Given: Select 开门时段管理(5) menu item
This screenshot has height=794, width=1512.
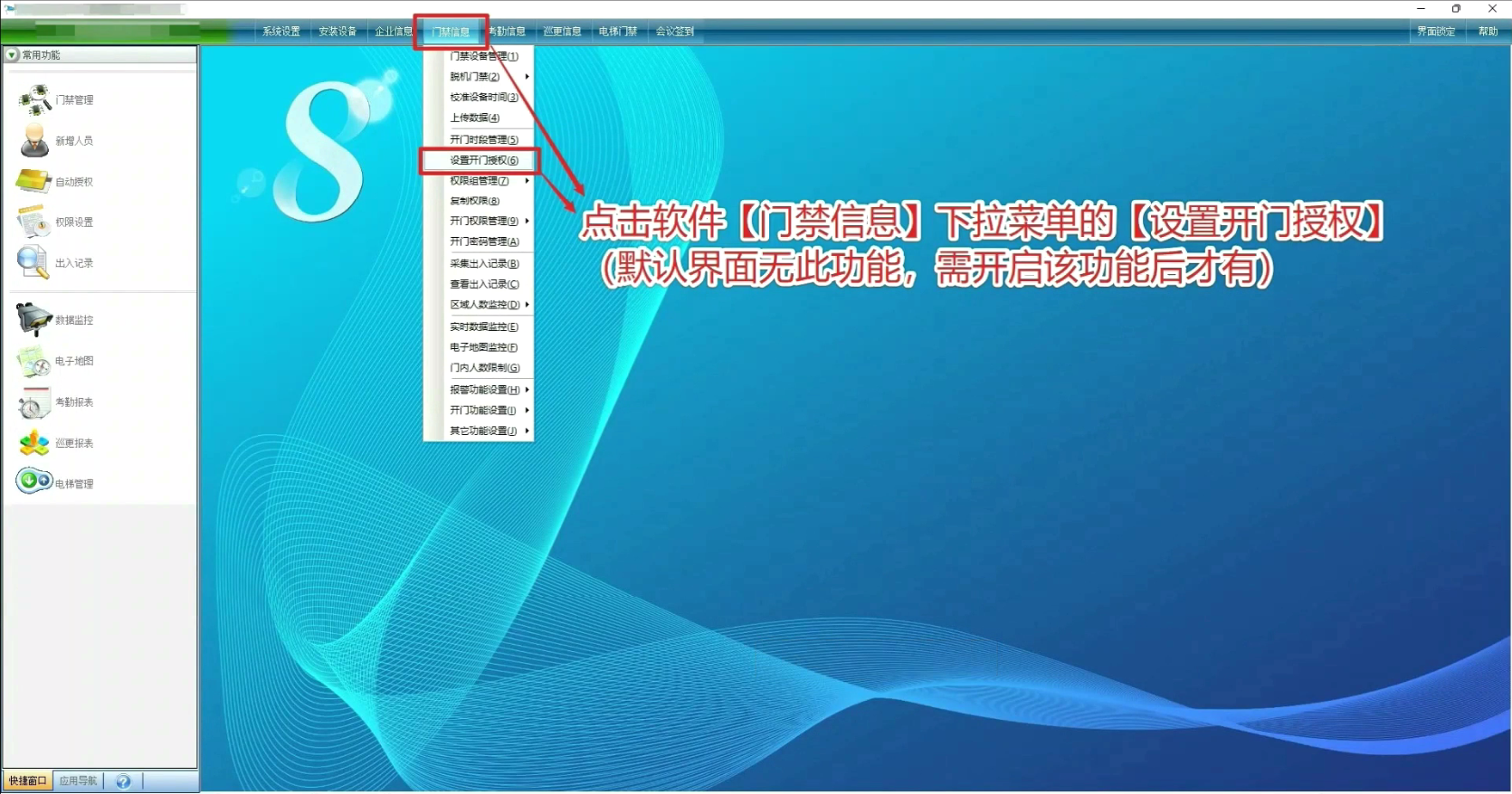Looking at the screenshot, I should pyautogui.click(x=479, y=140).
